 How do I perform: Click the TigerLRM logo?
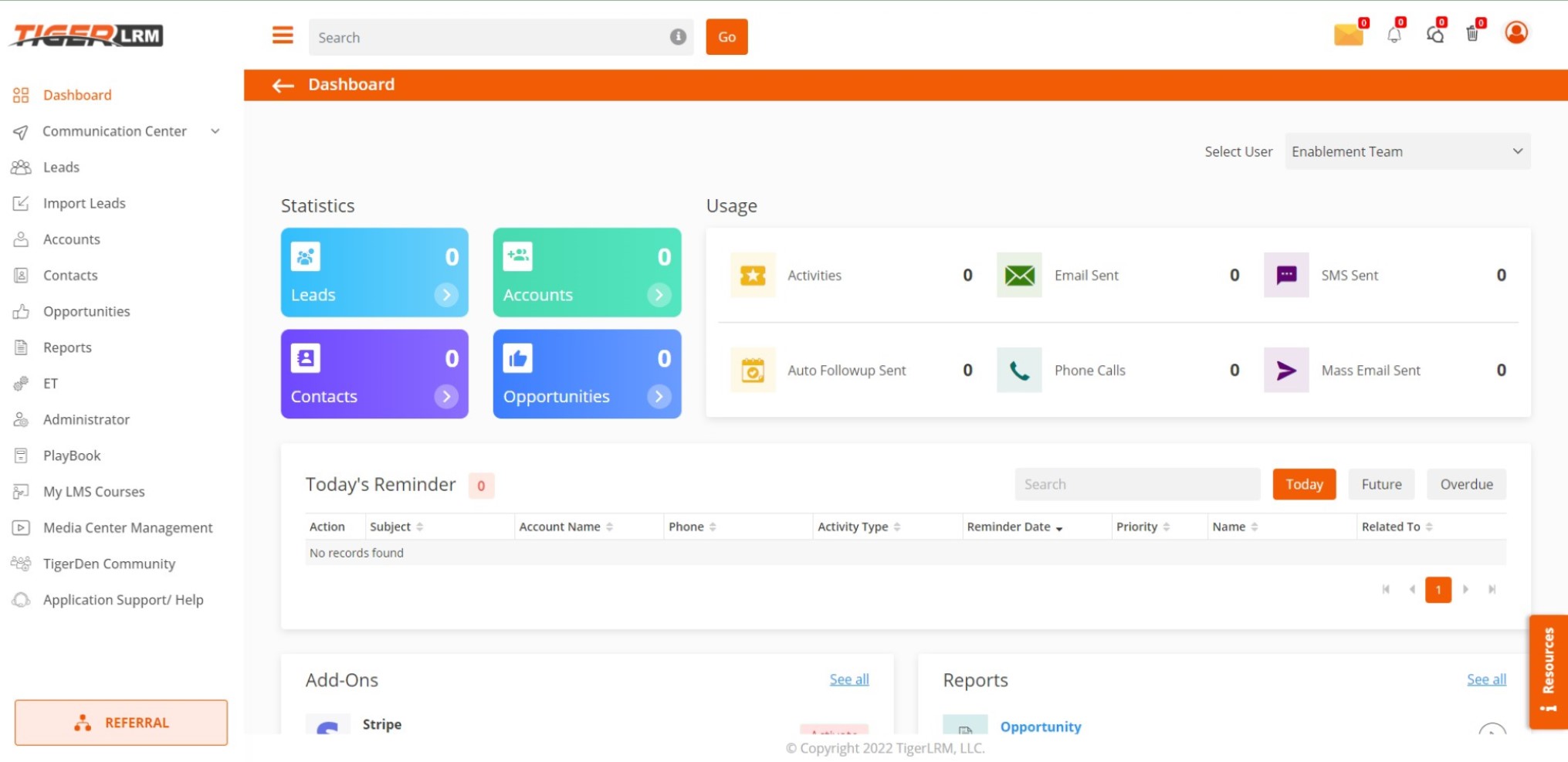(x=86, y=36)
